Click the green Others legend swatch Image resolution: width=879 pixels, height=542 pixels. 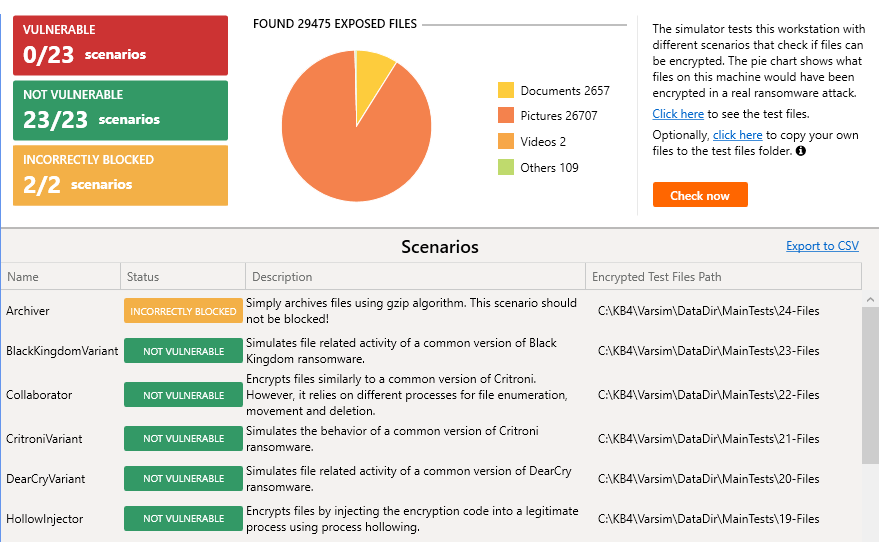tap(506, 168)
